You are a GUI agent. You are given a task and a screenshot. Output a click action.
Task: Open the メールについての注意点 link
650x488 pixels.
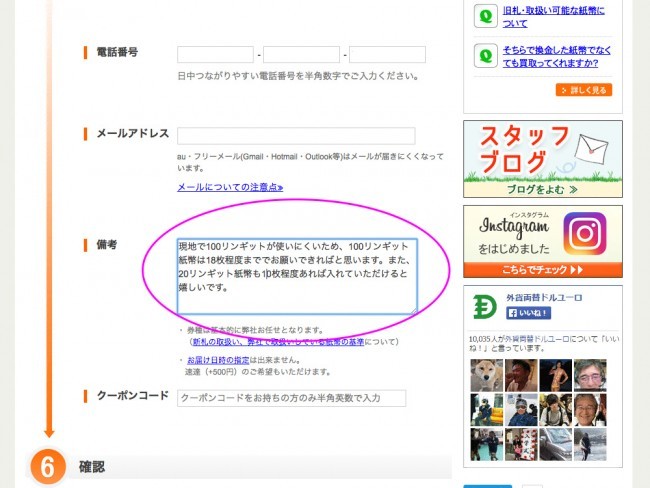coord(230,187)
